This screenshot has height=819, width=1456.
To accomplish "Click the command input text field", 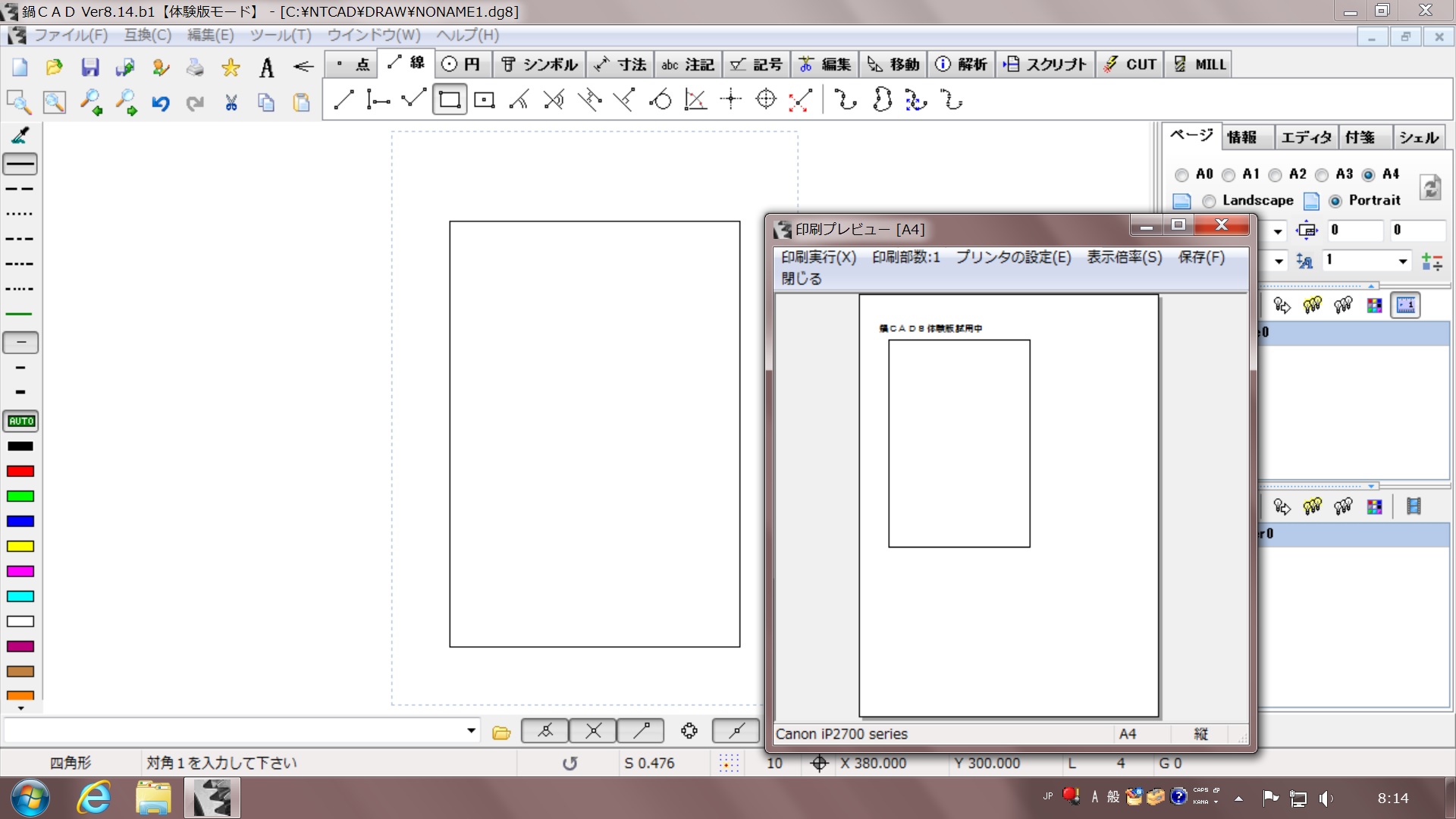I will click(x=234, y=731).
